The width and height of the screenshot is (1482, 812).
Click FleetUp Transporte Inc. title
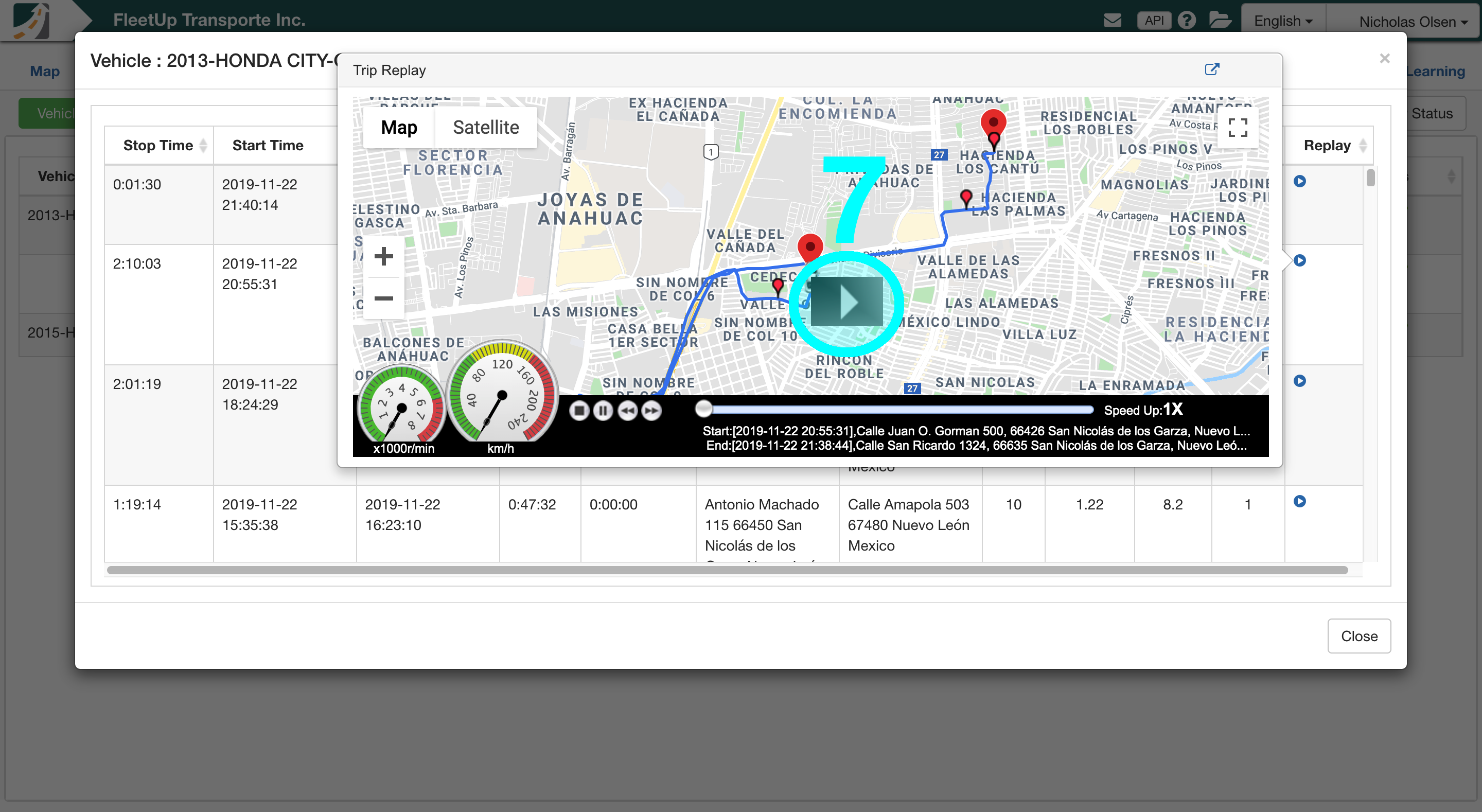tap(209, 20)
